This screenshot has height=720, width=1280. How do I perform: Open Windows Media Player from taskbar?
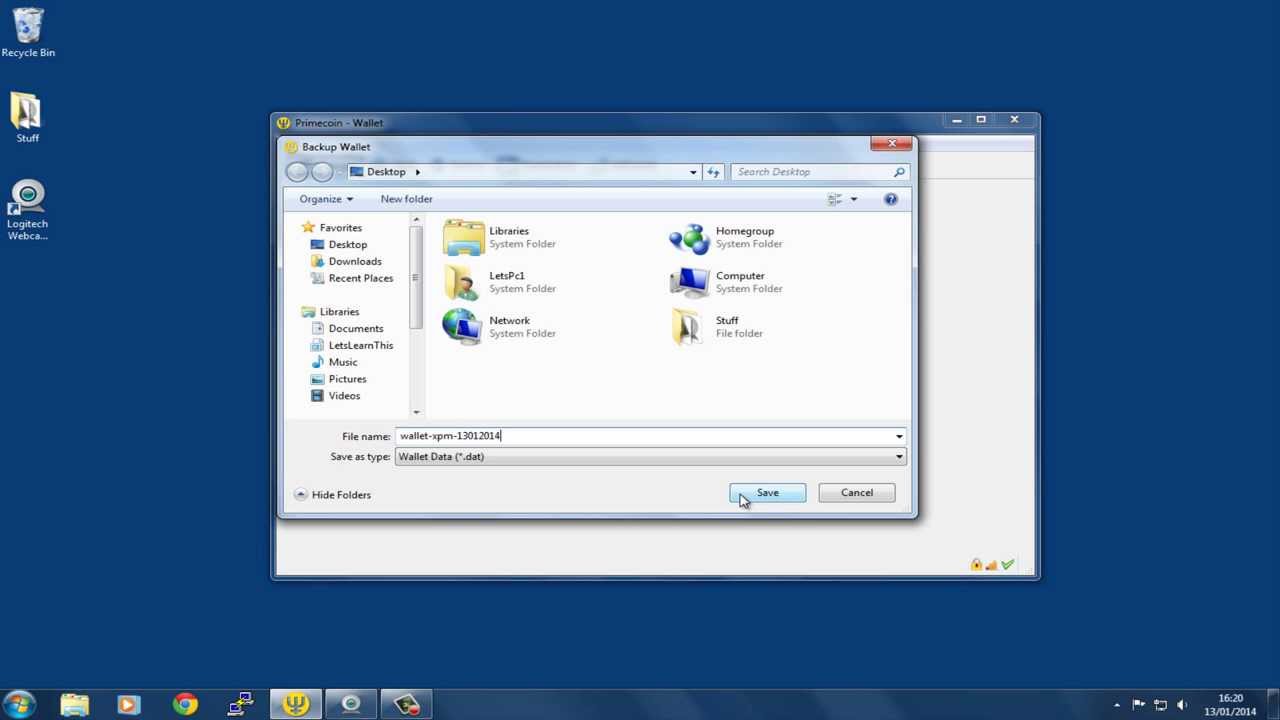(x=128, y=704)
